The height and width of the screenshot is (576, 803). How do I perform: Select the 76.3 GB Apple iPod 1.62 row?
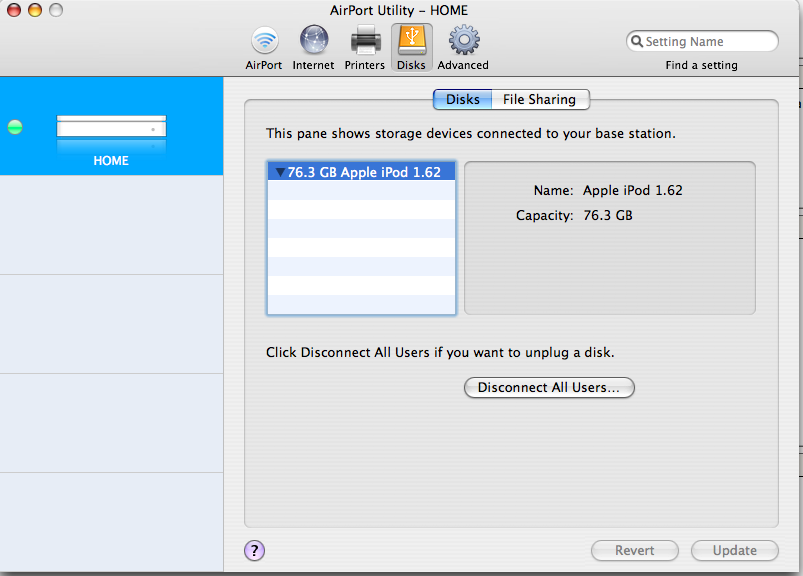click(x=361, y=172)
